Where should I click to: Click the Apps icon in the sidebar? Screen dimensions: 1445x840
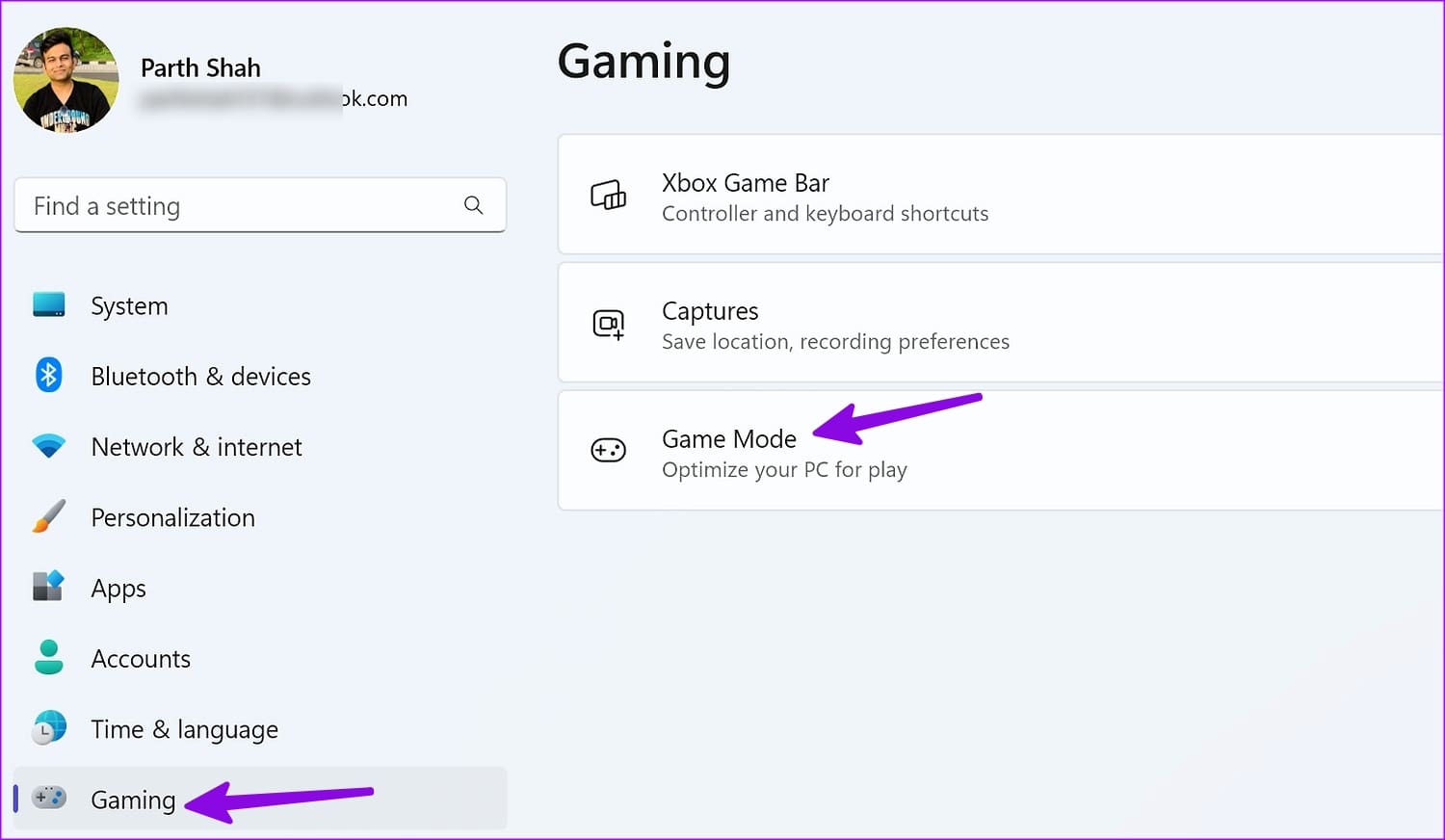(48, 587)
